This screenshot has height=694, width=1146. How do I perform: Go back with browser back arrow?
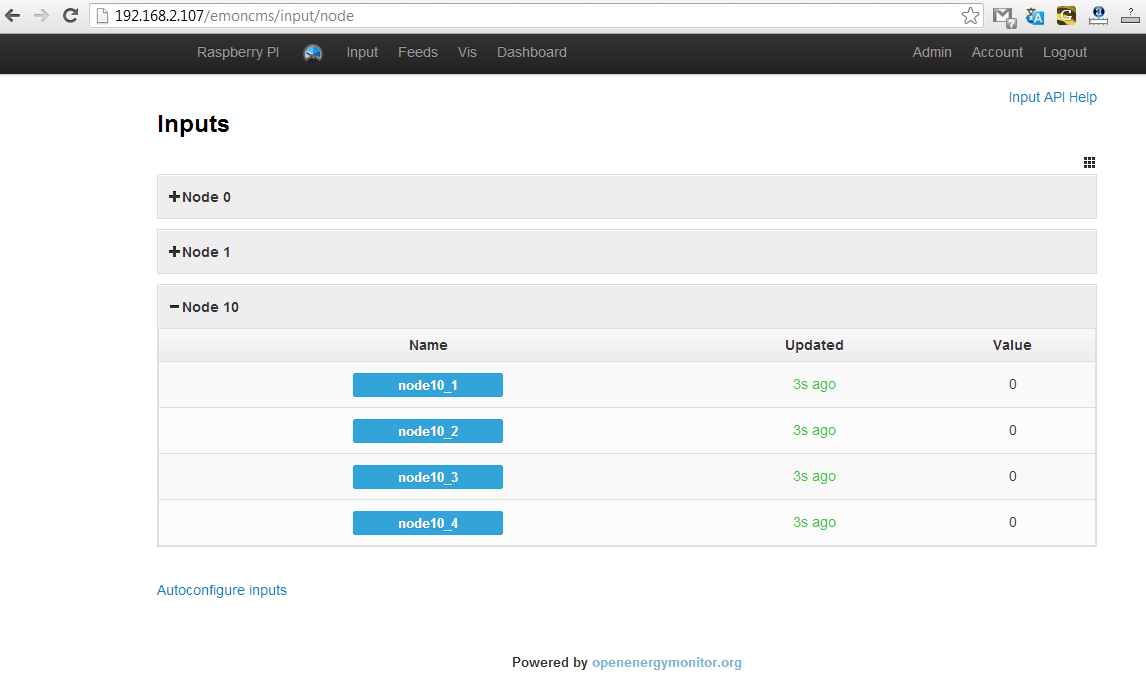point(12,15)
